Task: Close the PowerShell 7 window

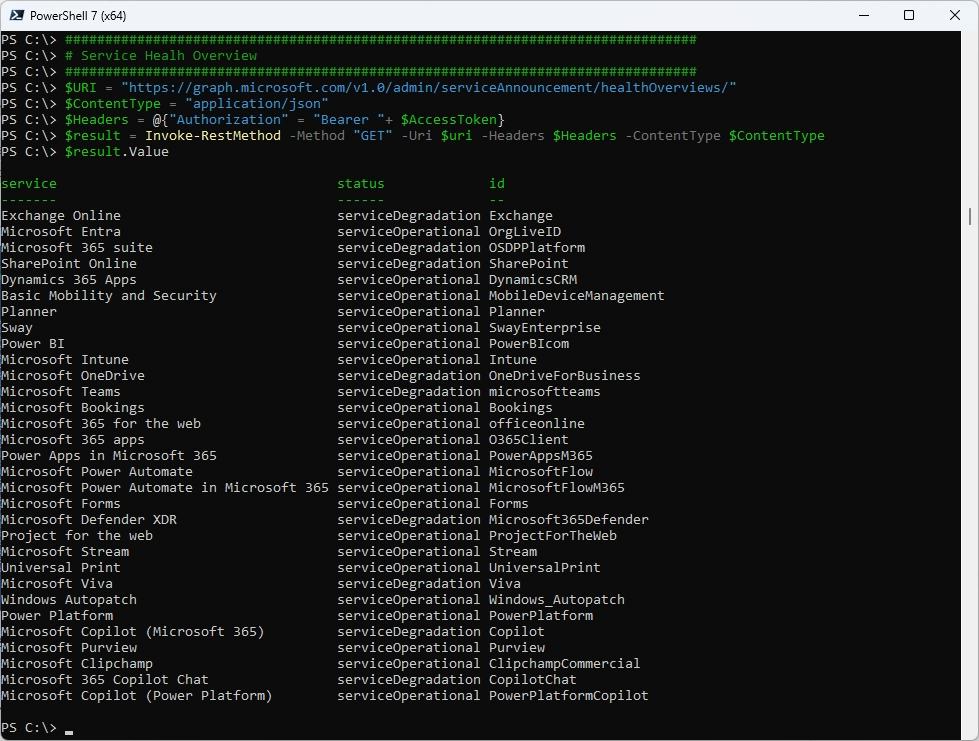Action: click(x=954, y=15)
